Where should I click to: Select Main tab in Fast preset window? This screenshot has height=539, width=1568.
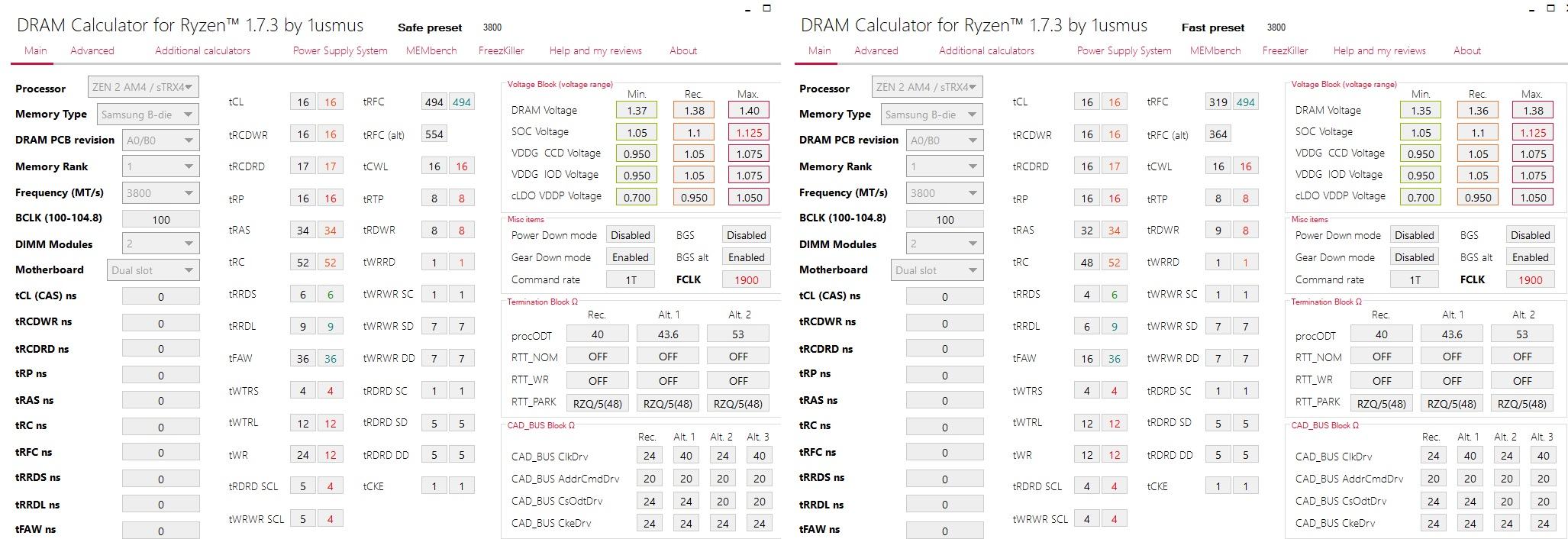[819, 50]
